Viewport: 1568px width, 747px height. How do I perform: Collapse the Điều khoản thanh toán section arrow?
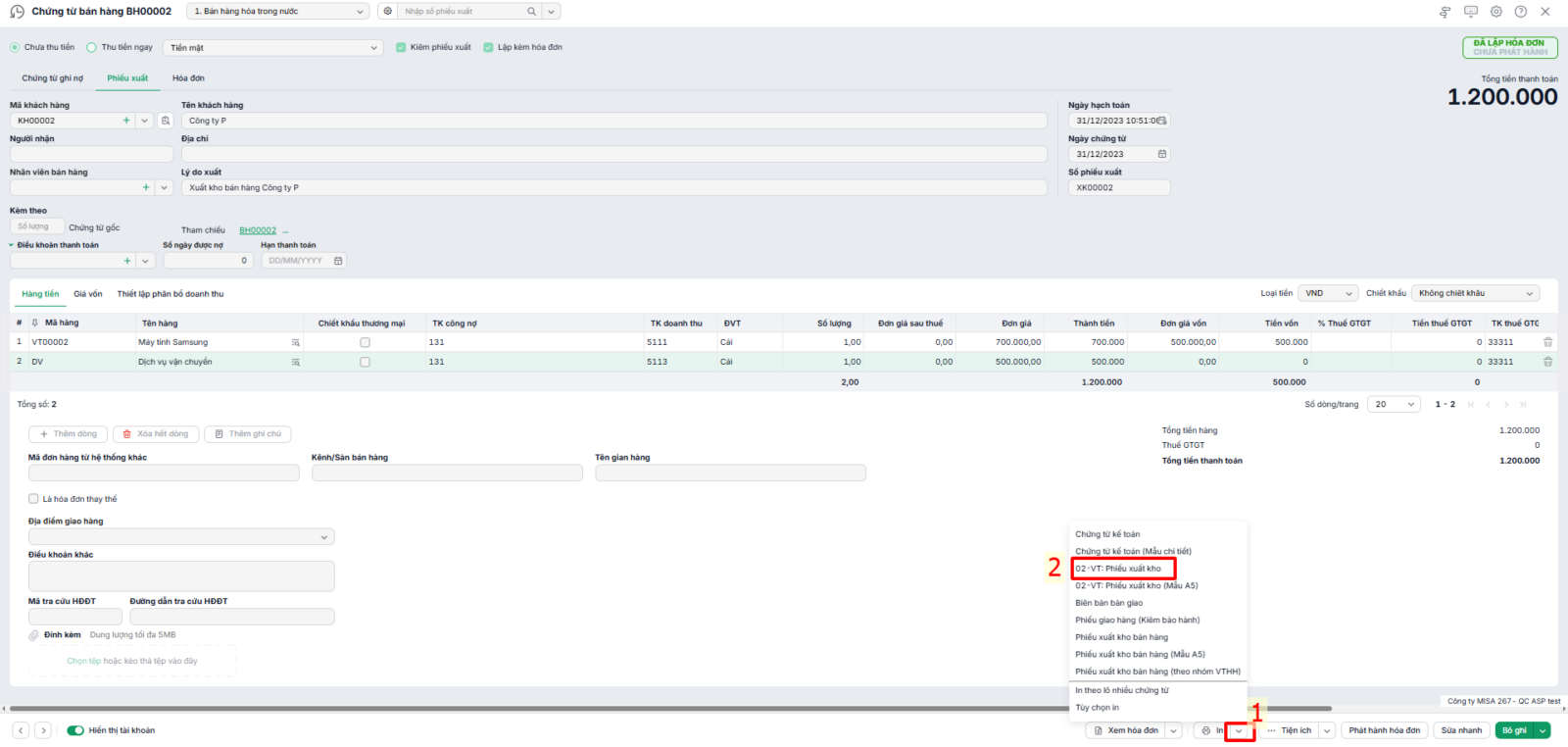(12, 245)
